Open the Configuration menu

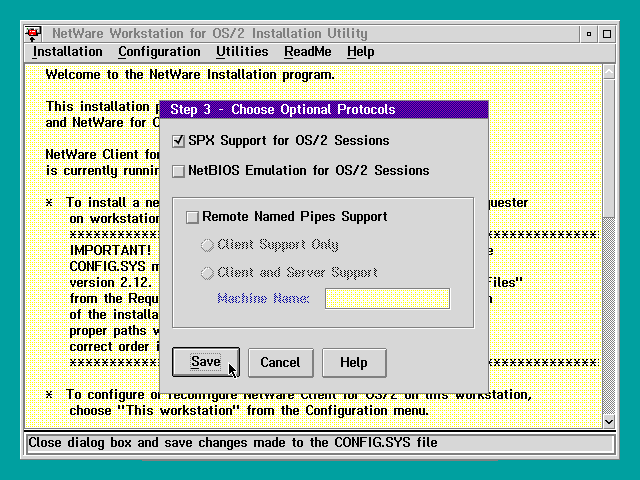(159, 52)
